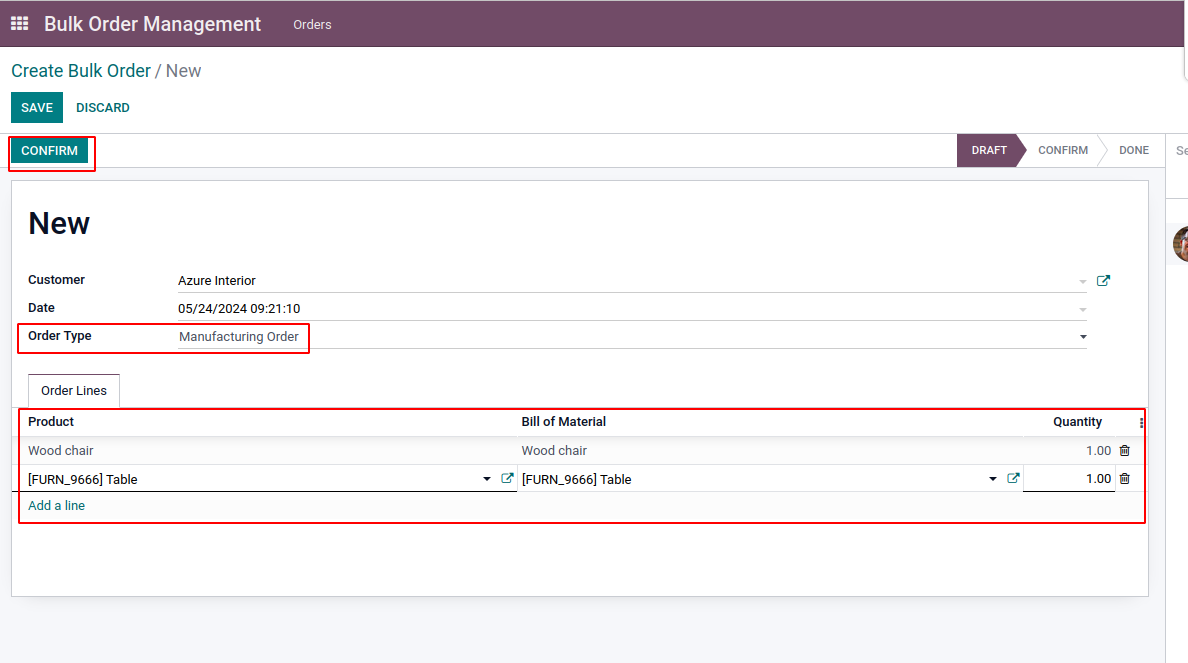The height and width of the screenshot is (663, 1188).
Task: Click the Confirm status stage
Action: (1062, 150)
